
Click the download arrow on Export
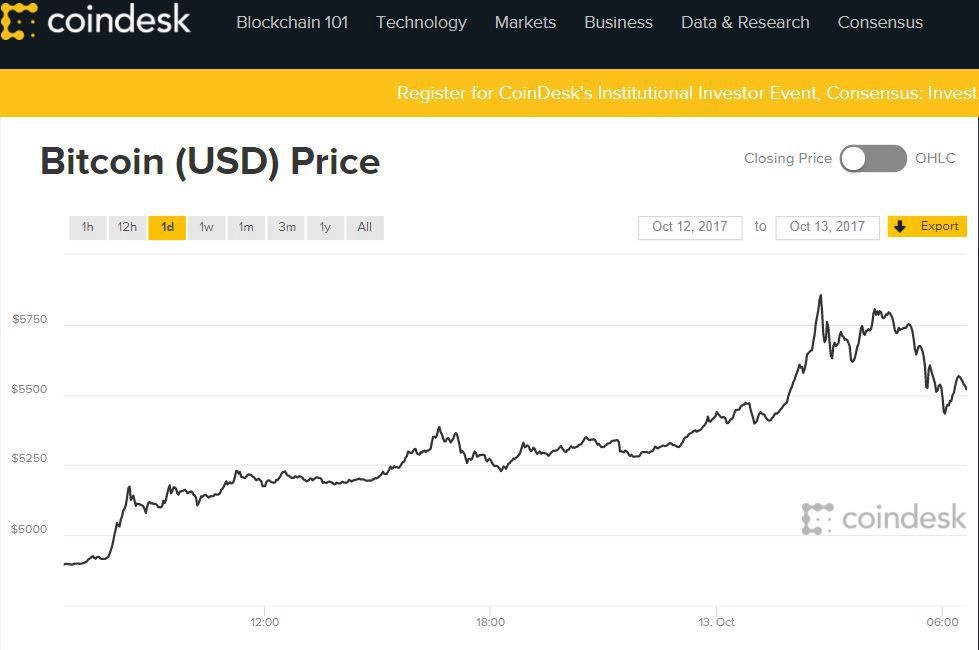[x=900, y=227]
